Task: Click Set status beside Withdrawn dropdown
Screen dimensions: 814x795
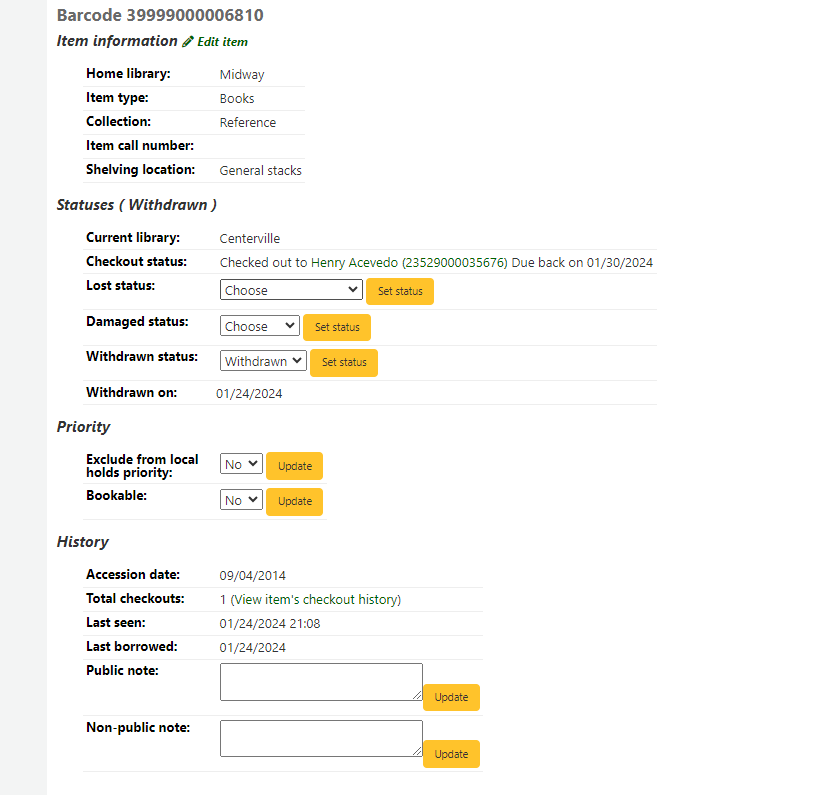Action: point(344,362)
